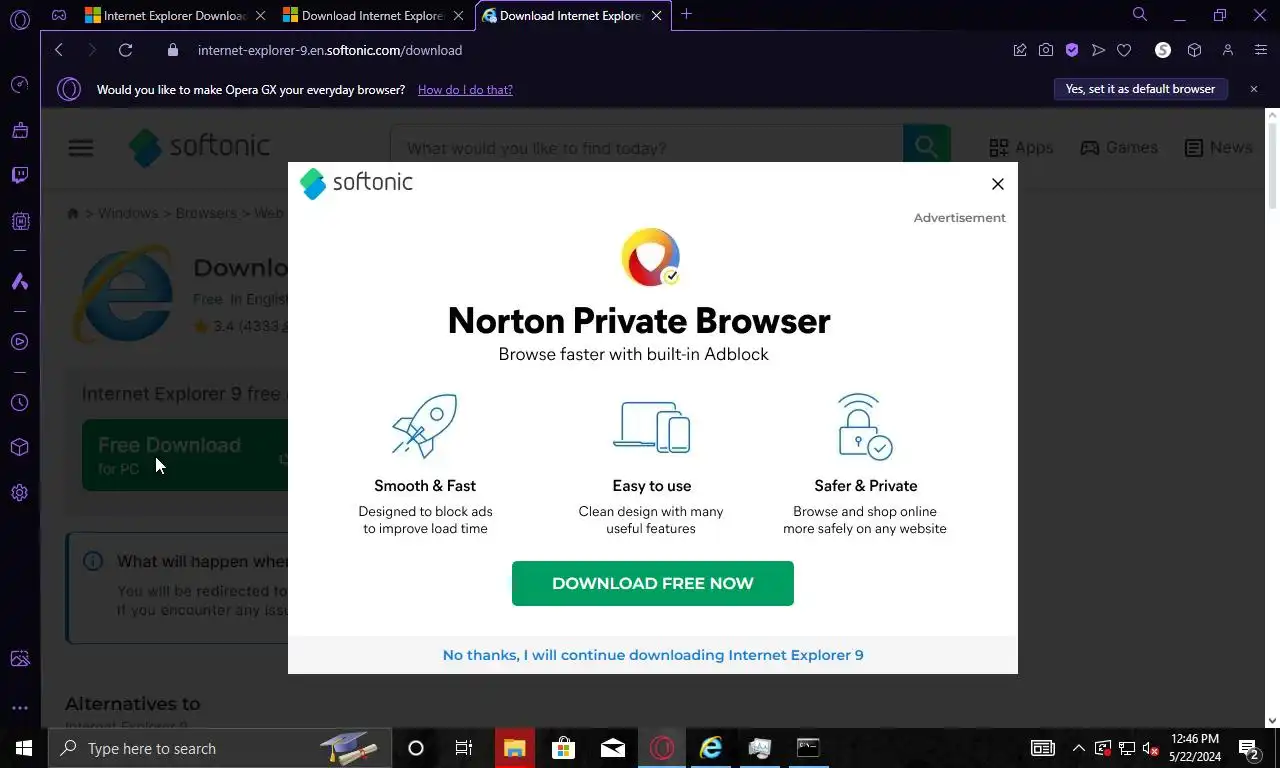Open Internet Explorer from the taskbar
1280x768 pixels.
(x=711, y=748)
